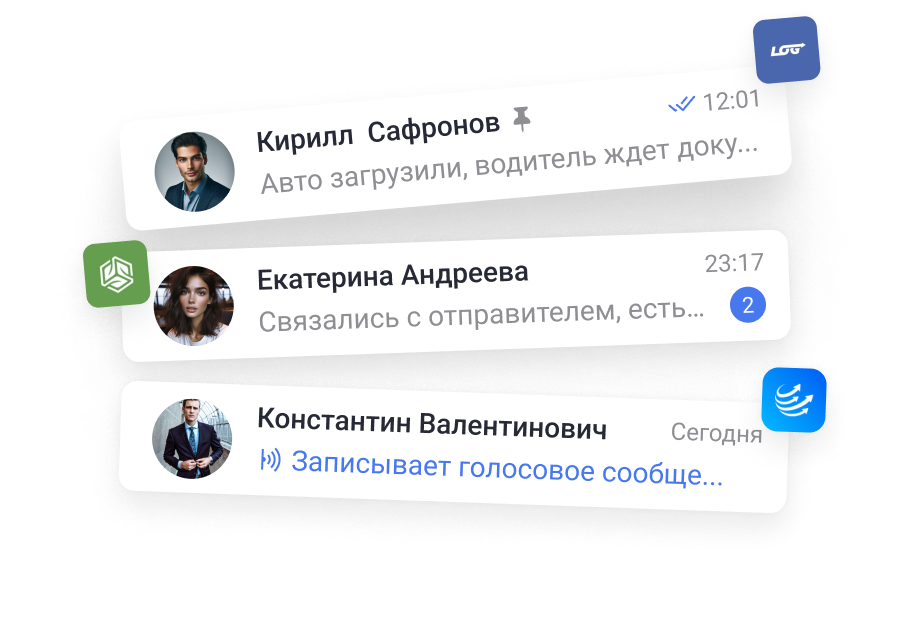Click the 23:17 timestamp

pyautogui.click(x=734, y=263)
